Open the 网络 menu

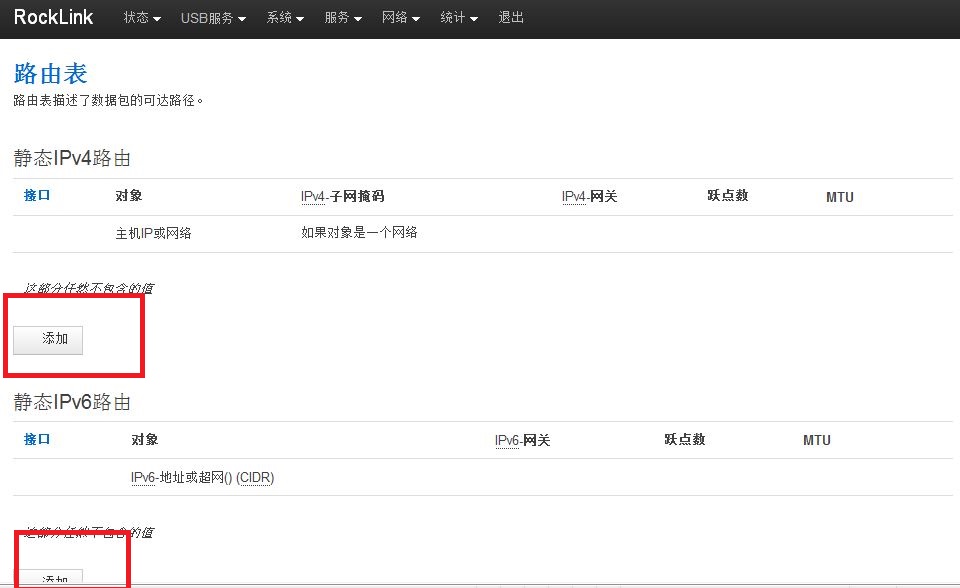coord(401,18)
